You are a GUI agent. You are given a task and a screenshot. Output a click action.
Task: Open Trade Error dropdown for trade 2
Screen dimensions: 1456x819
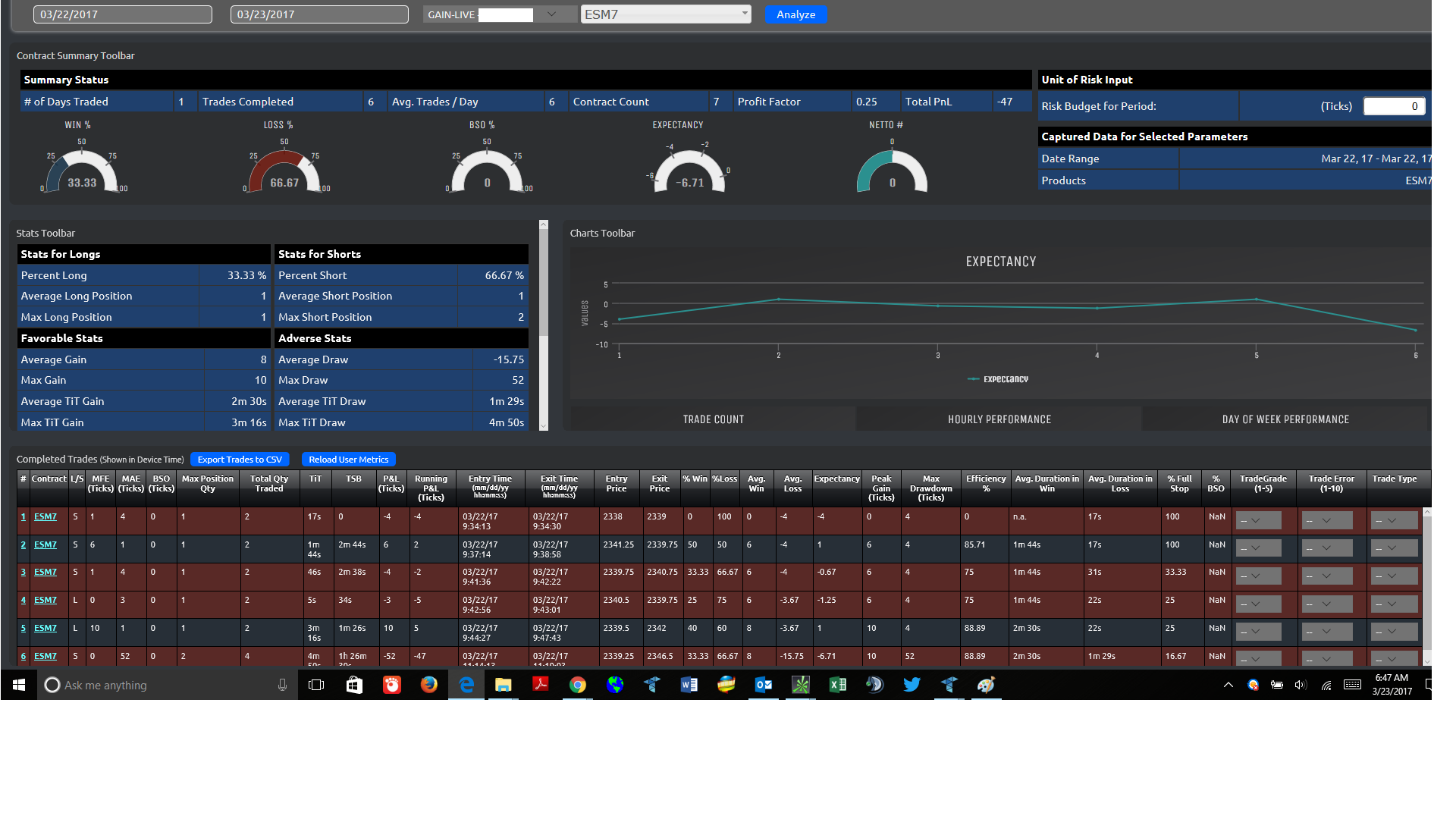coord(1326,548)
